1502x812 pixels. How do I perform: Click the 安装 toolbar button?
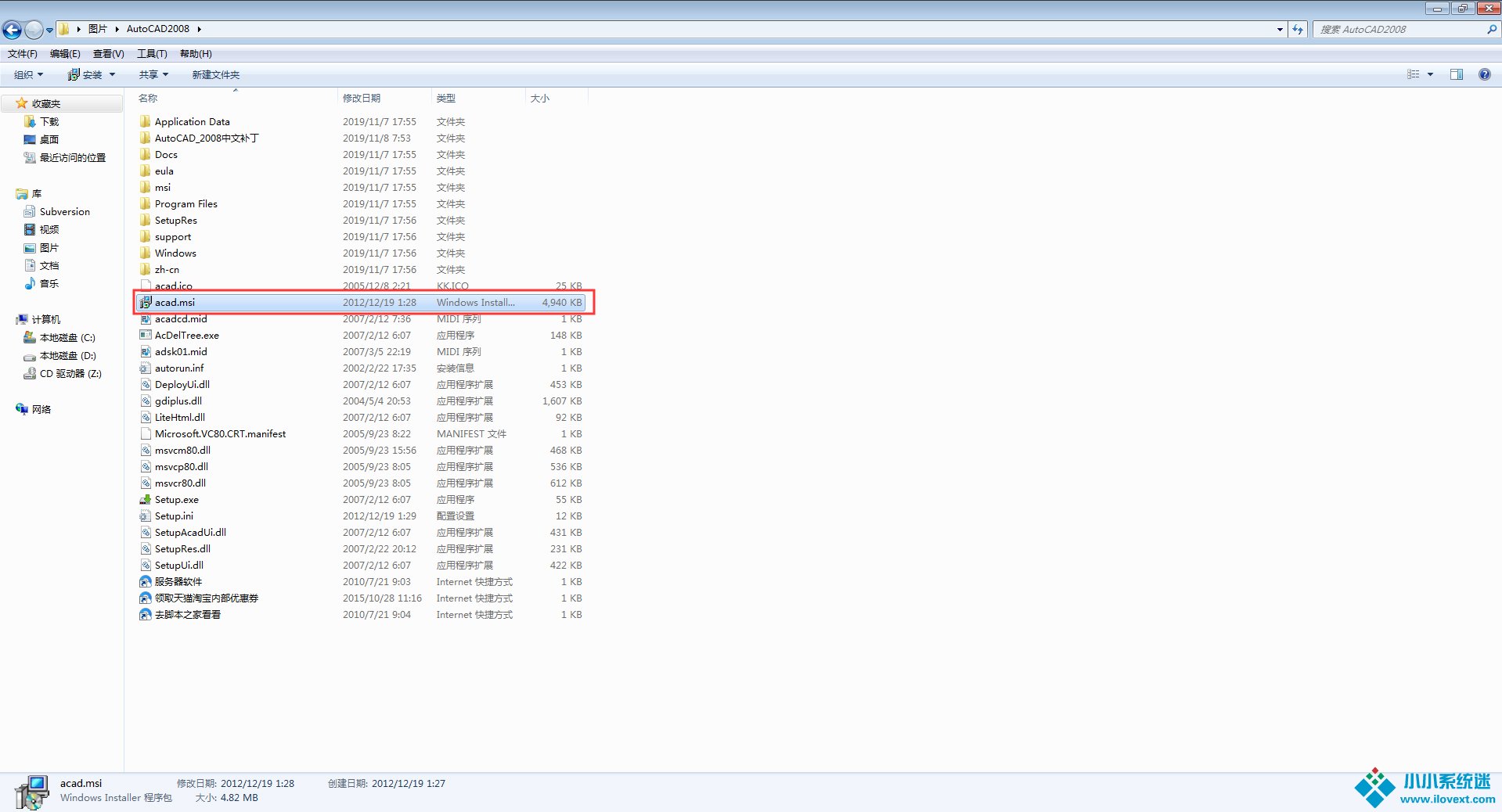91,75
